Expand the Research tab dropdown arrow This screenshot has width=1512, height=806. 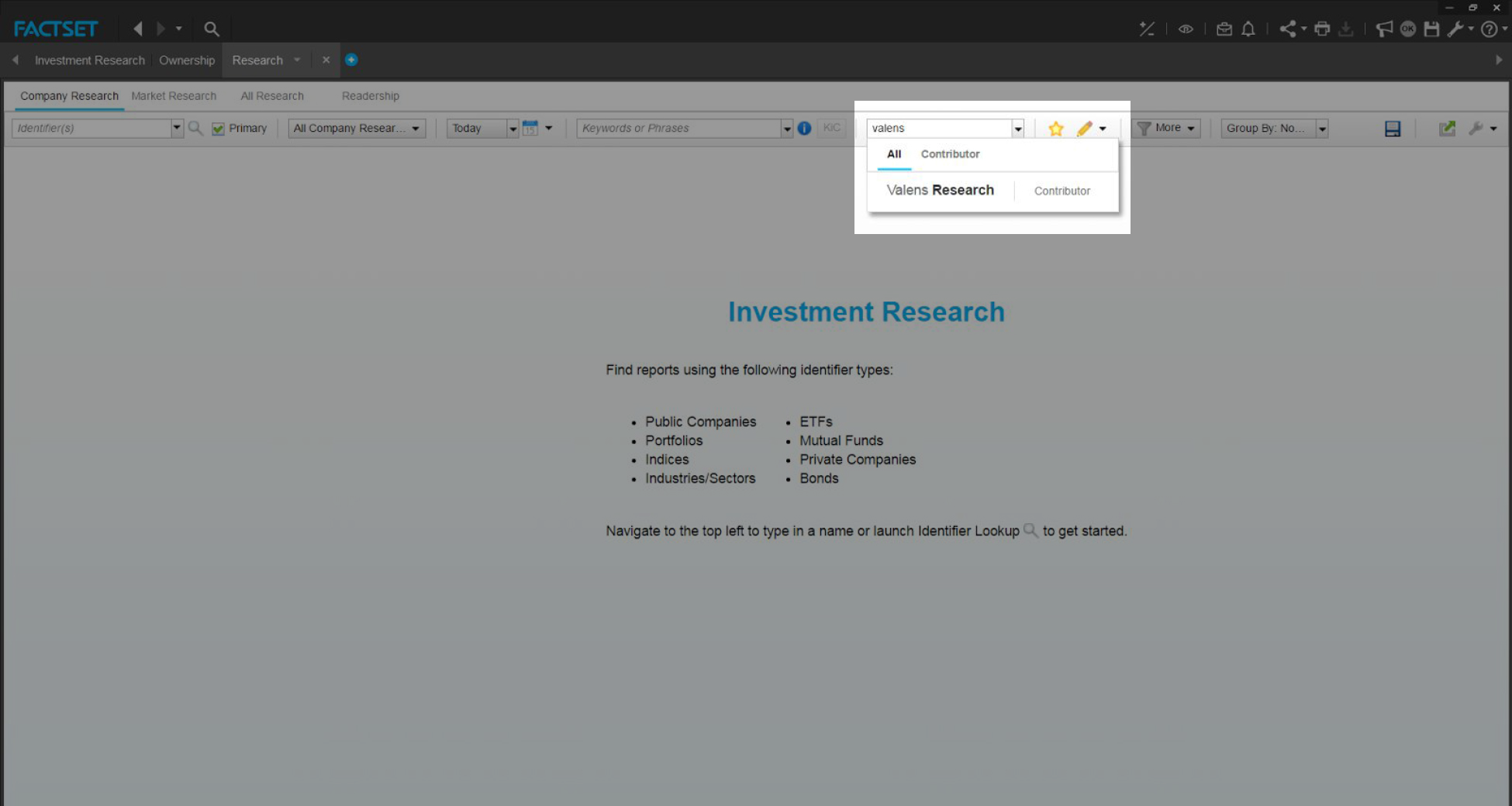click(297, 60)
